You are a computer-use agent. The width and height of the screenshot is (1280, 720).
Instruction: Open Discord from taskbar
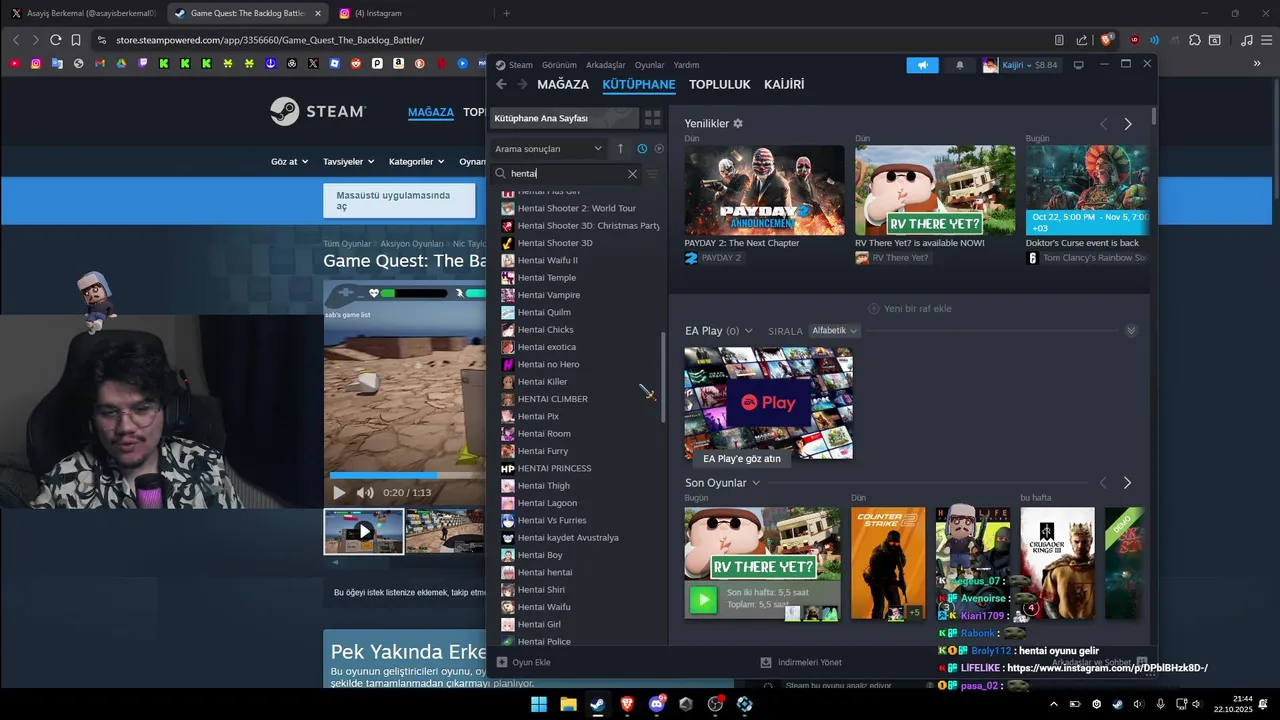point(656,704)
